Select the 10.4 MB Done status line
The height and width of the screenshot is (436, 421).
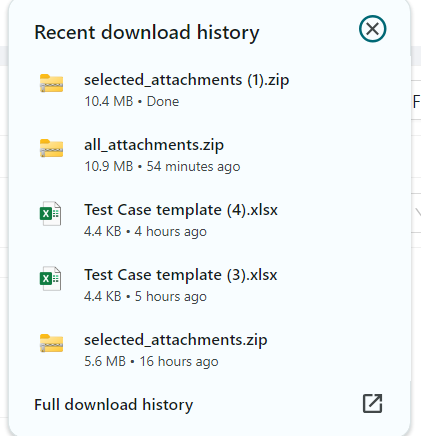click(132, 101)
